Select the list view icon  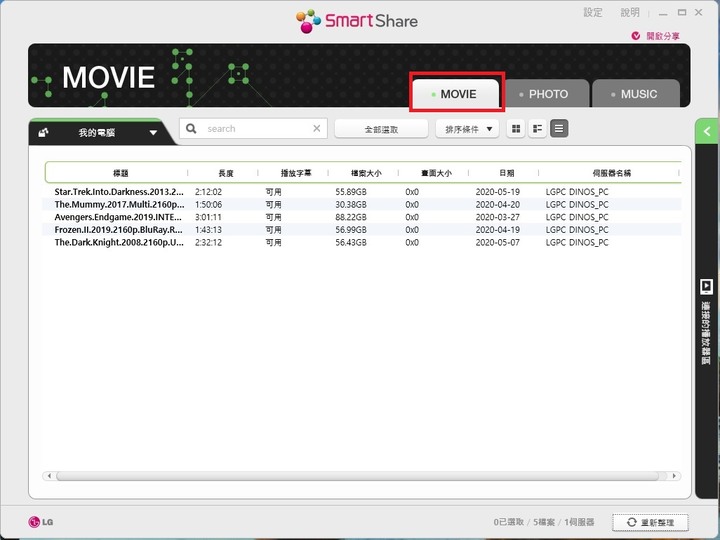(559, 129)
